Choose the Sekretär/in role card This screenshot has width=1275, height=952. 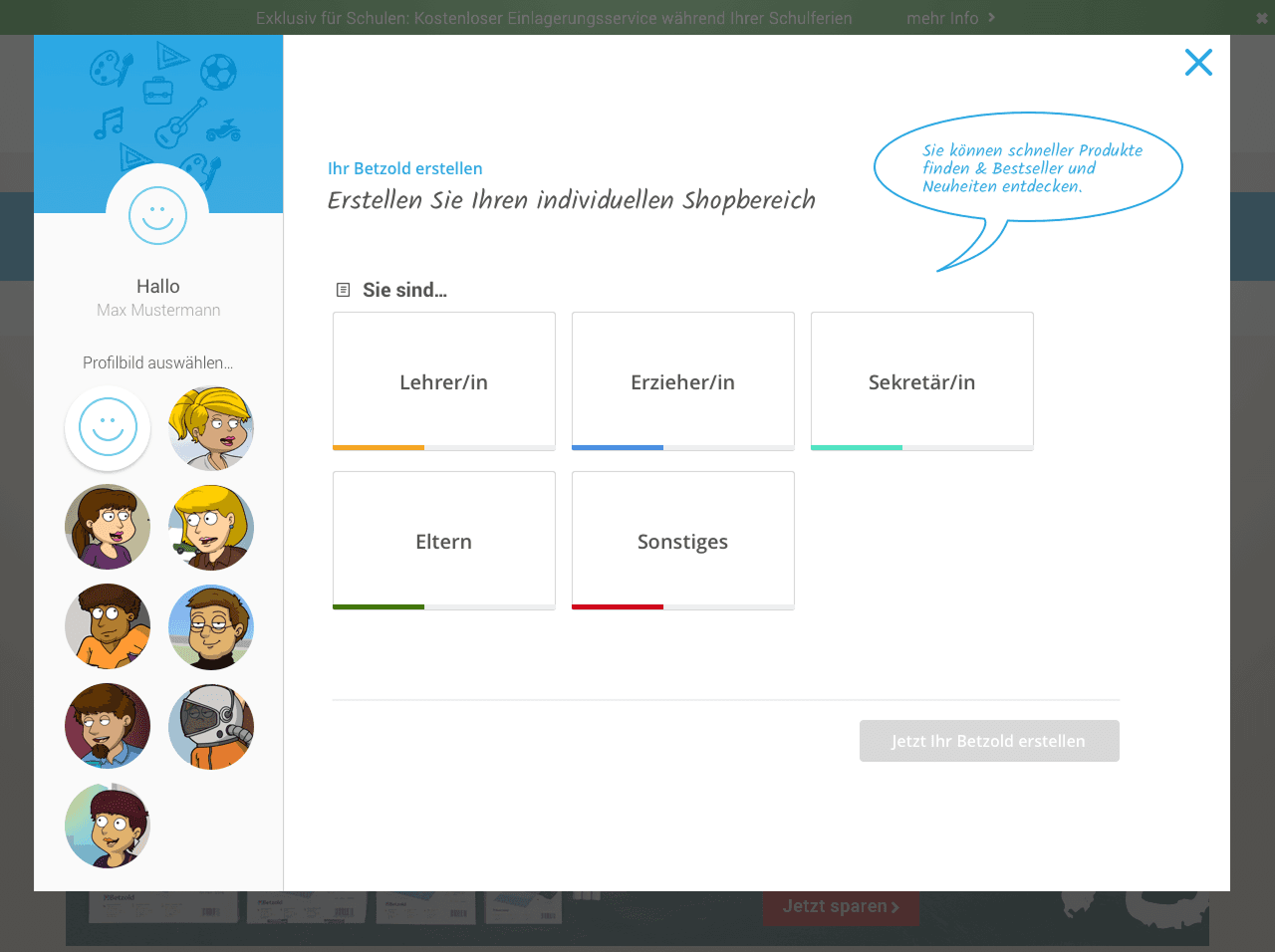pyautogui.click(x=922, y=381)
